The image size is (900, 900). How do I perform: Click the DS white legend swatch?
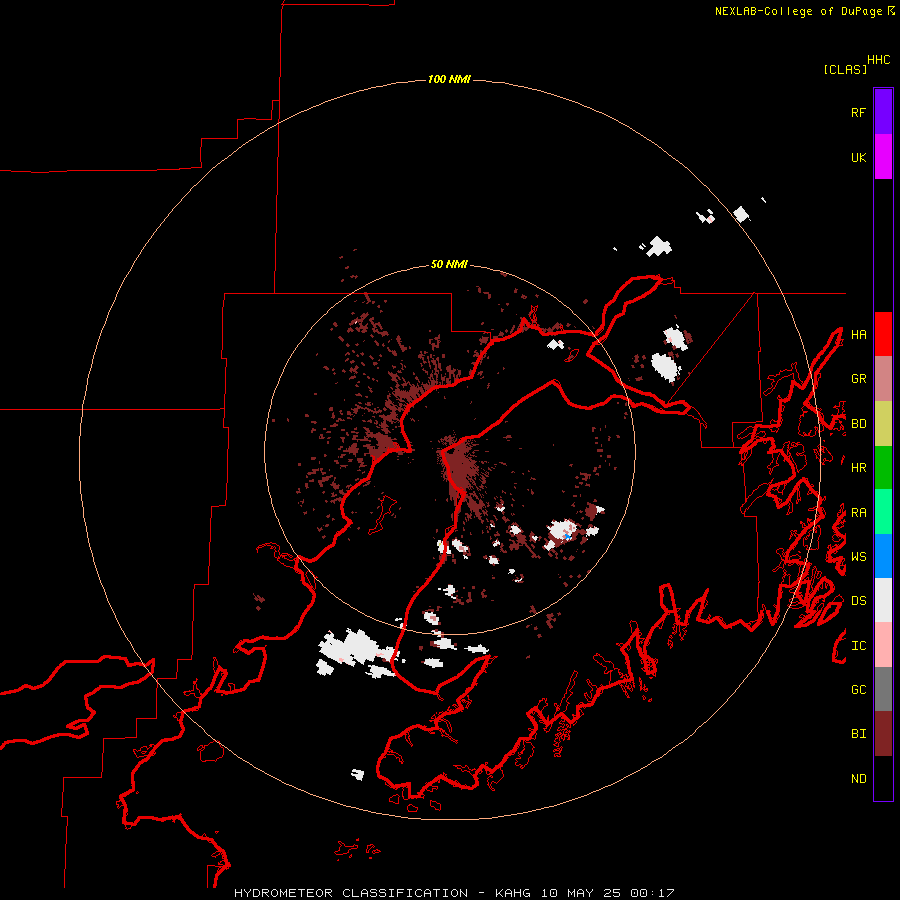click(x=883, y=600)
